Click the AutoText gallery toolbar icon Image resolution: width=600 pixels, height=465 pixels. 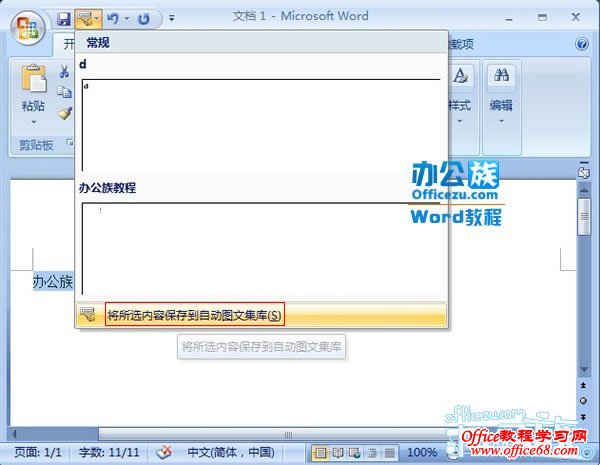[x=84, y=18]
